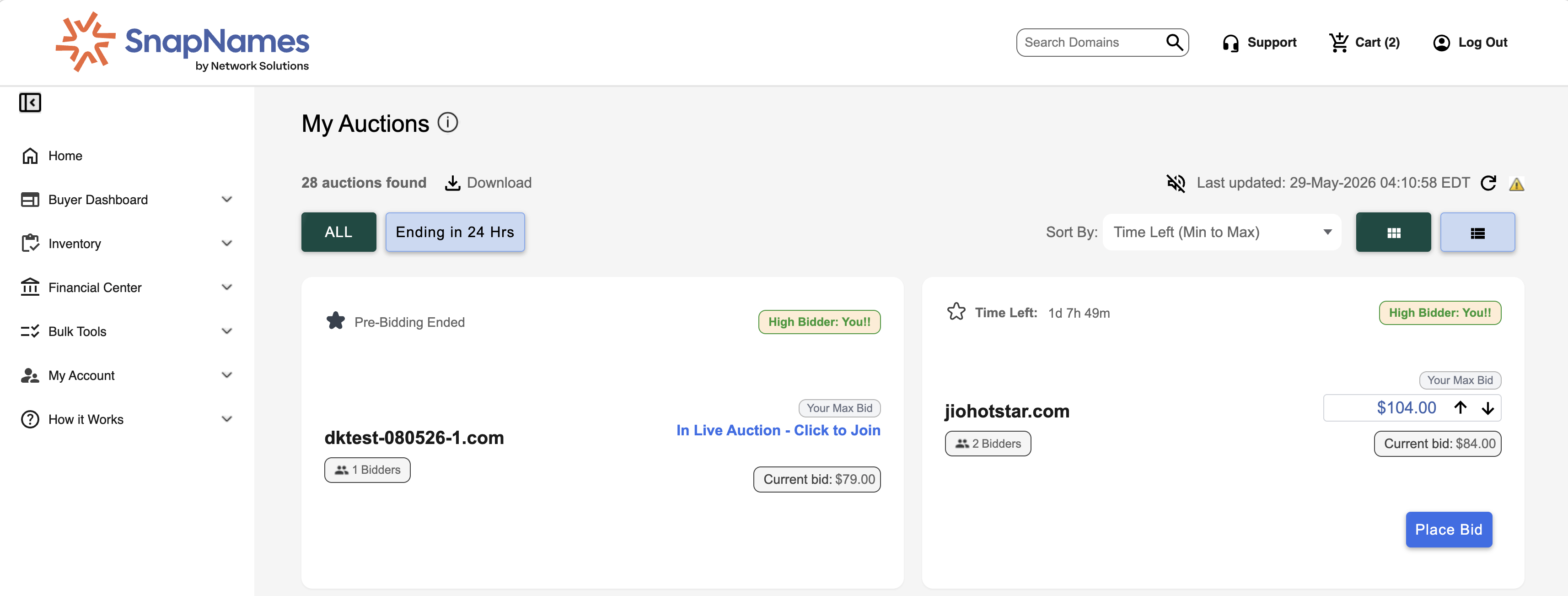Select the ALL filter tab
This screenshot has height=596, width=1568.
pyautogui.click(x=338, y=232)
